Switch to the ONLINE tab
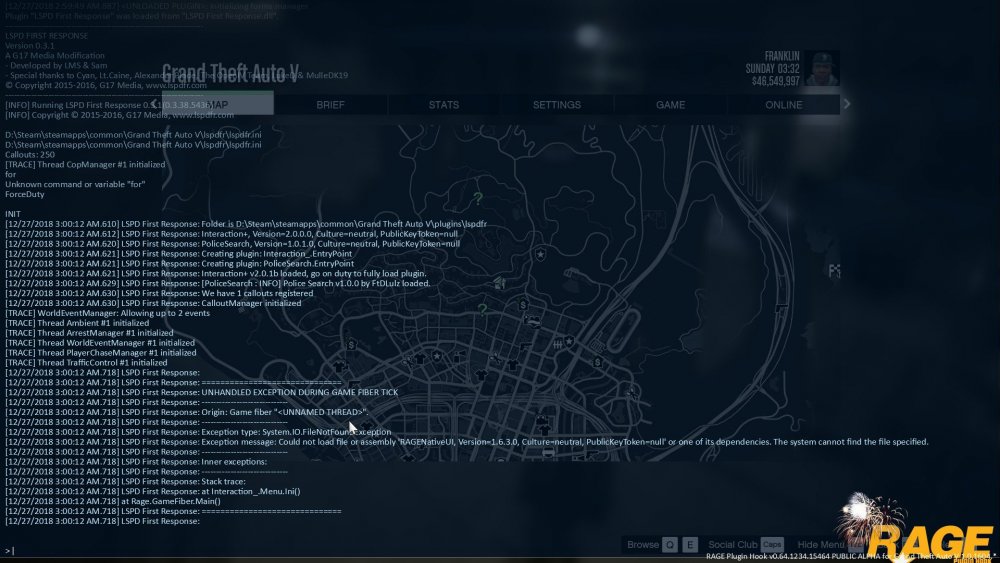 pyautogui.click(x=784, y=105)
